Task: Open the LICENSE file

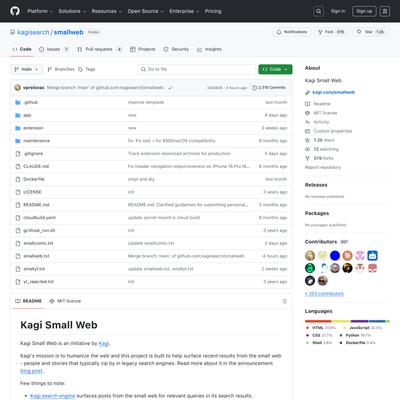Action: [x=32, y=192]
